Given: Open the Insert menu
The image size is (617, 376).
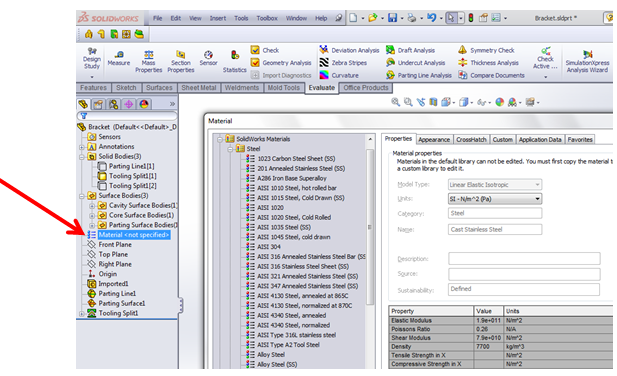Looking at the screenshot, I should 218,18.
